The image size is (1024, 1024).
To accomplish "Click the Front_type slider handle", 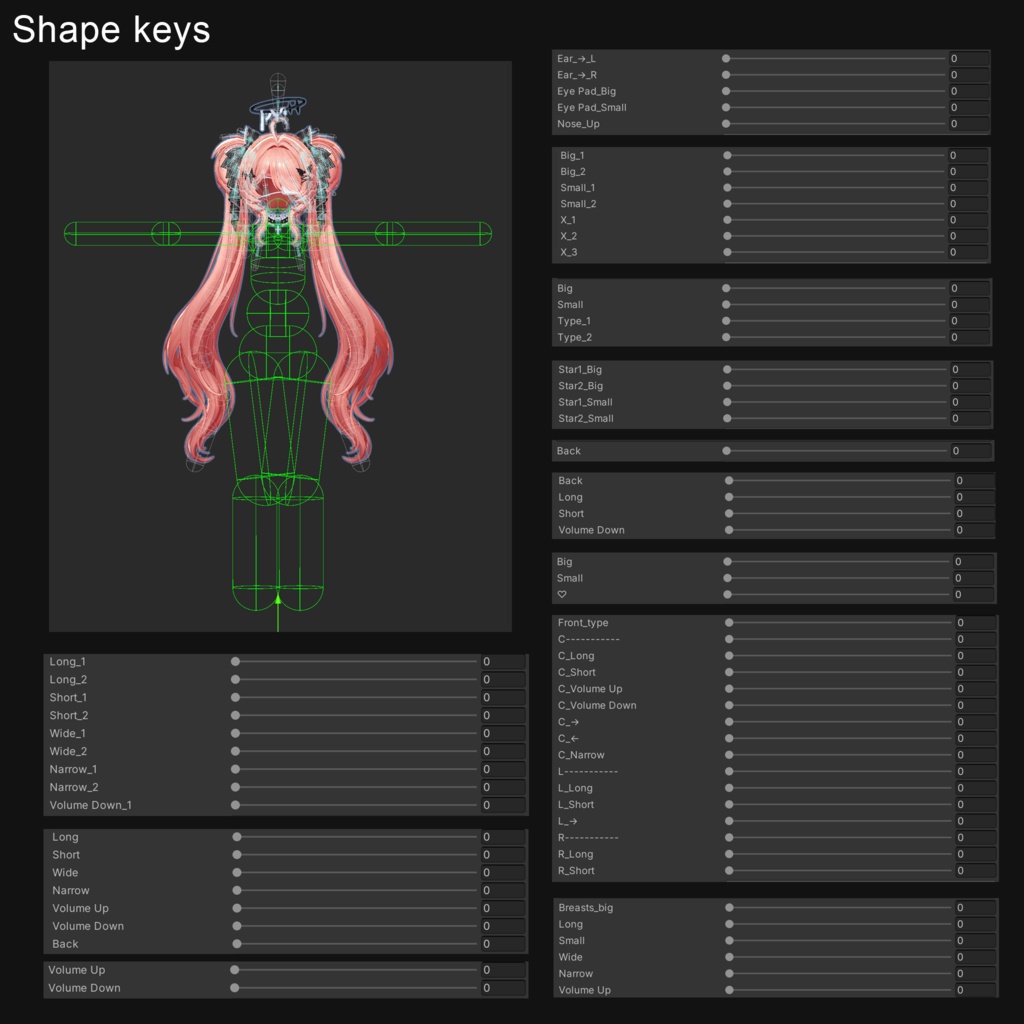I will [x=729, y=623].
